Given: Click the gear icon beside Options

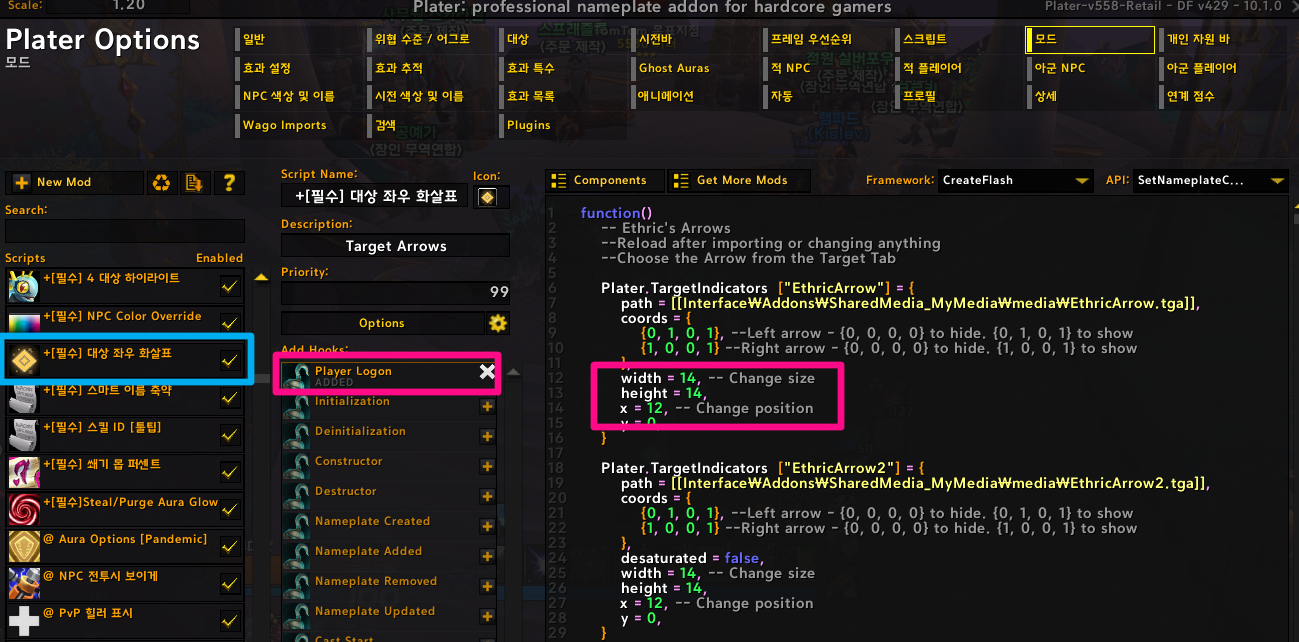Looking at the screenshot, I should tap(497, 324).
